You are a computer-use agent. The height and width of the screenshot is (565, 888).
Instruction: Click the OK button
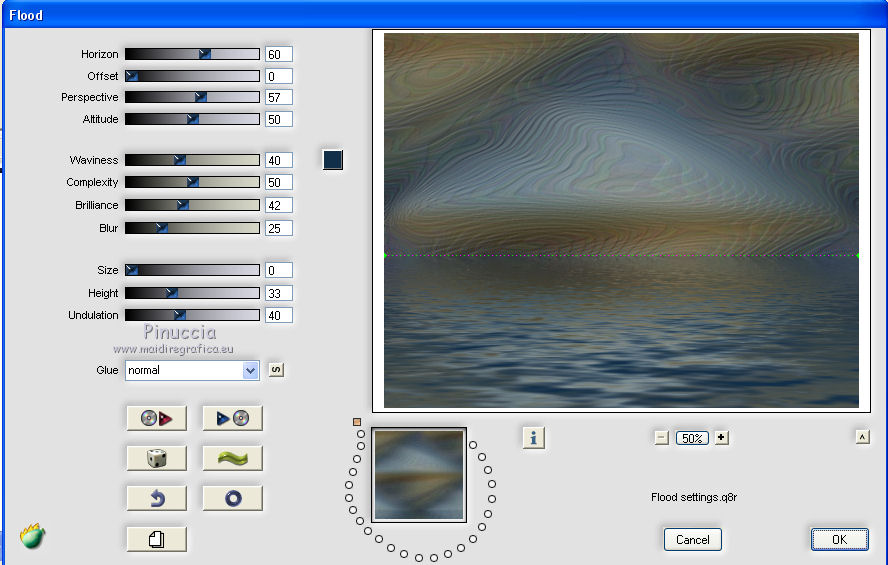point(839,540)
